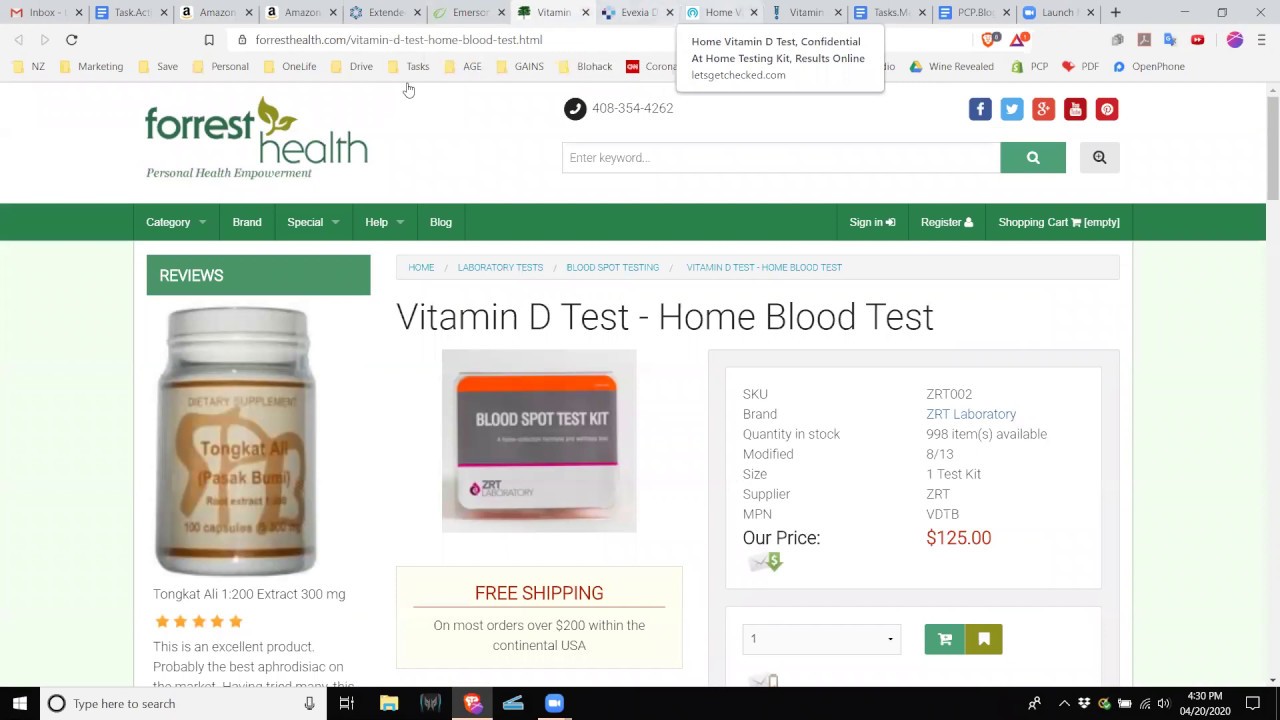Image resolution: width=1280 pixels, height=720 pixels.
Task: Open the Google Plus social icon
Action: (x=1043, y=109)
